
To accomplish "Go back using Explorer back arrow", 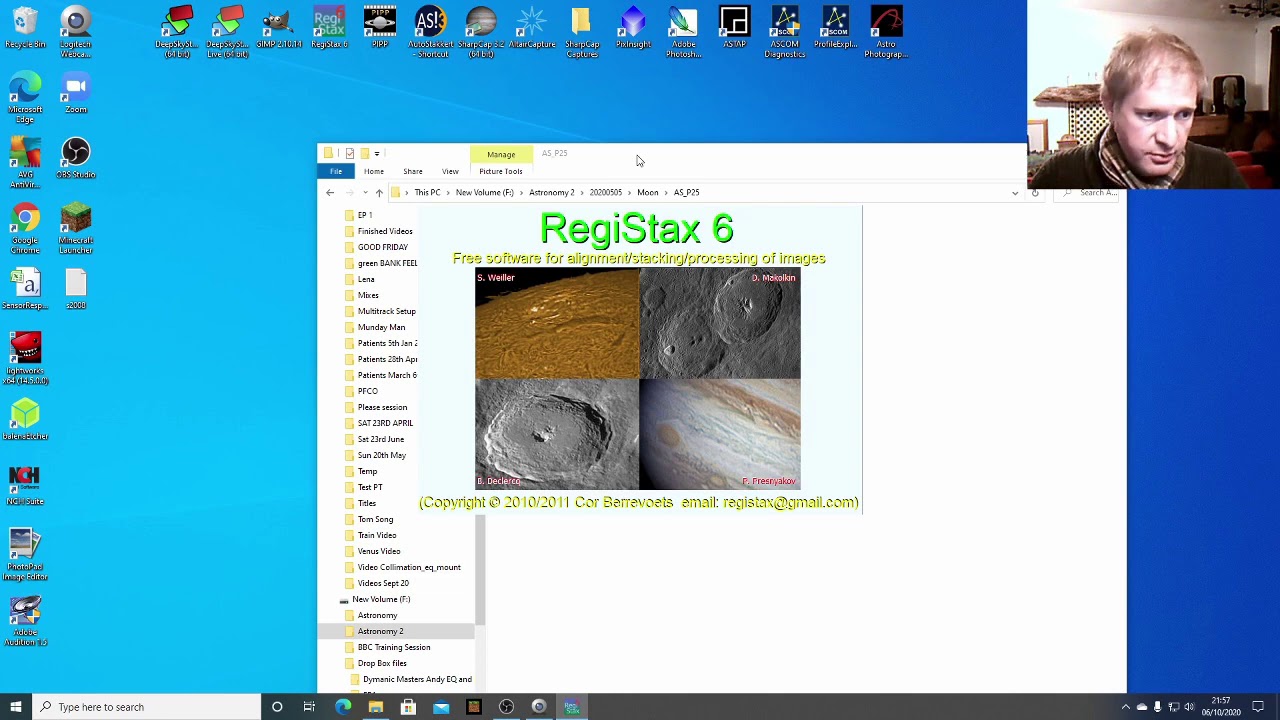I will click(x=330, y=192).
